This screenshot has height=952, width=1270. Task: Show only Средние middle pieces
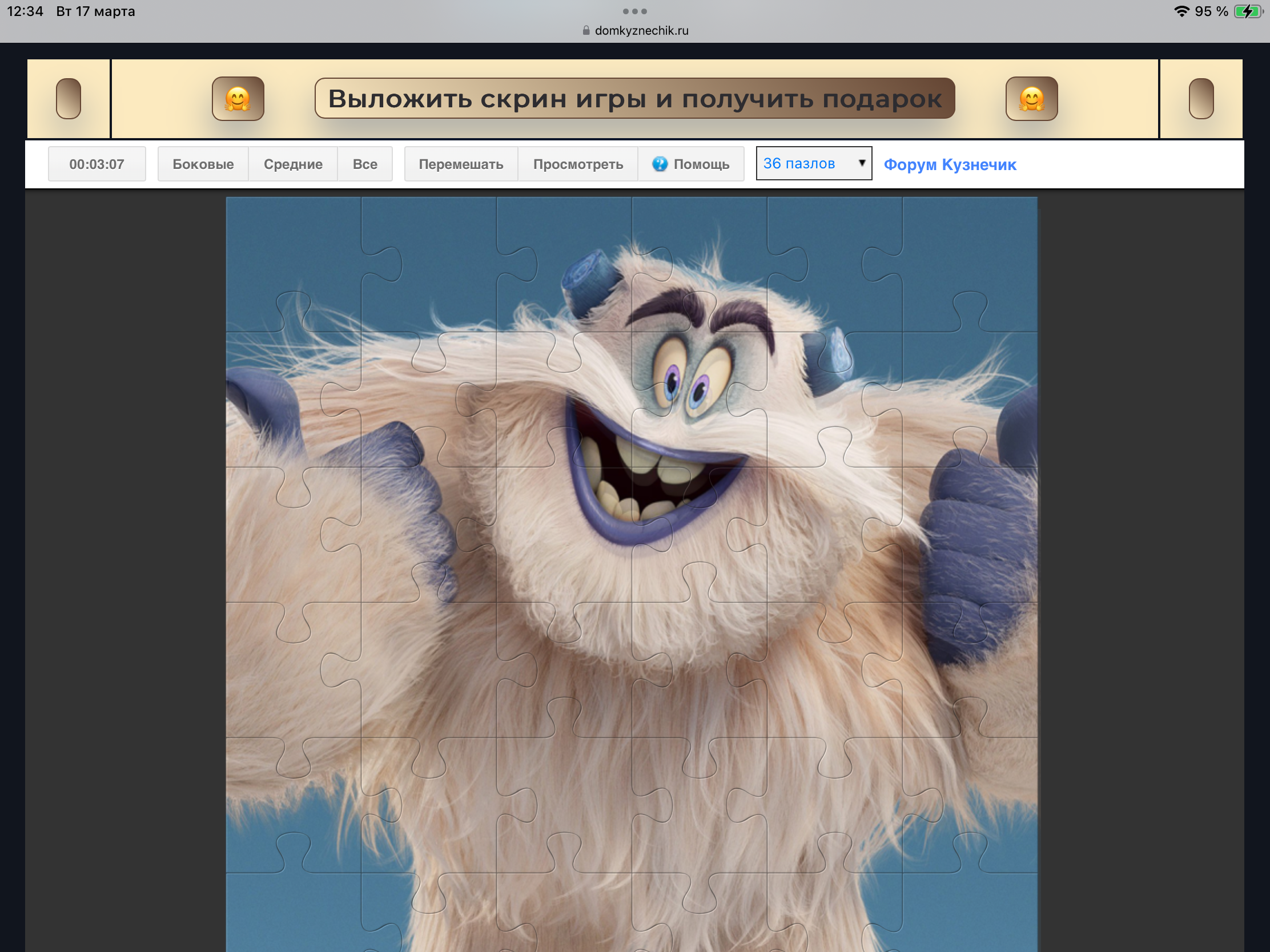(x=293, y=164)
